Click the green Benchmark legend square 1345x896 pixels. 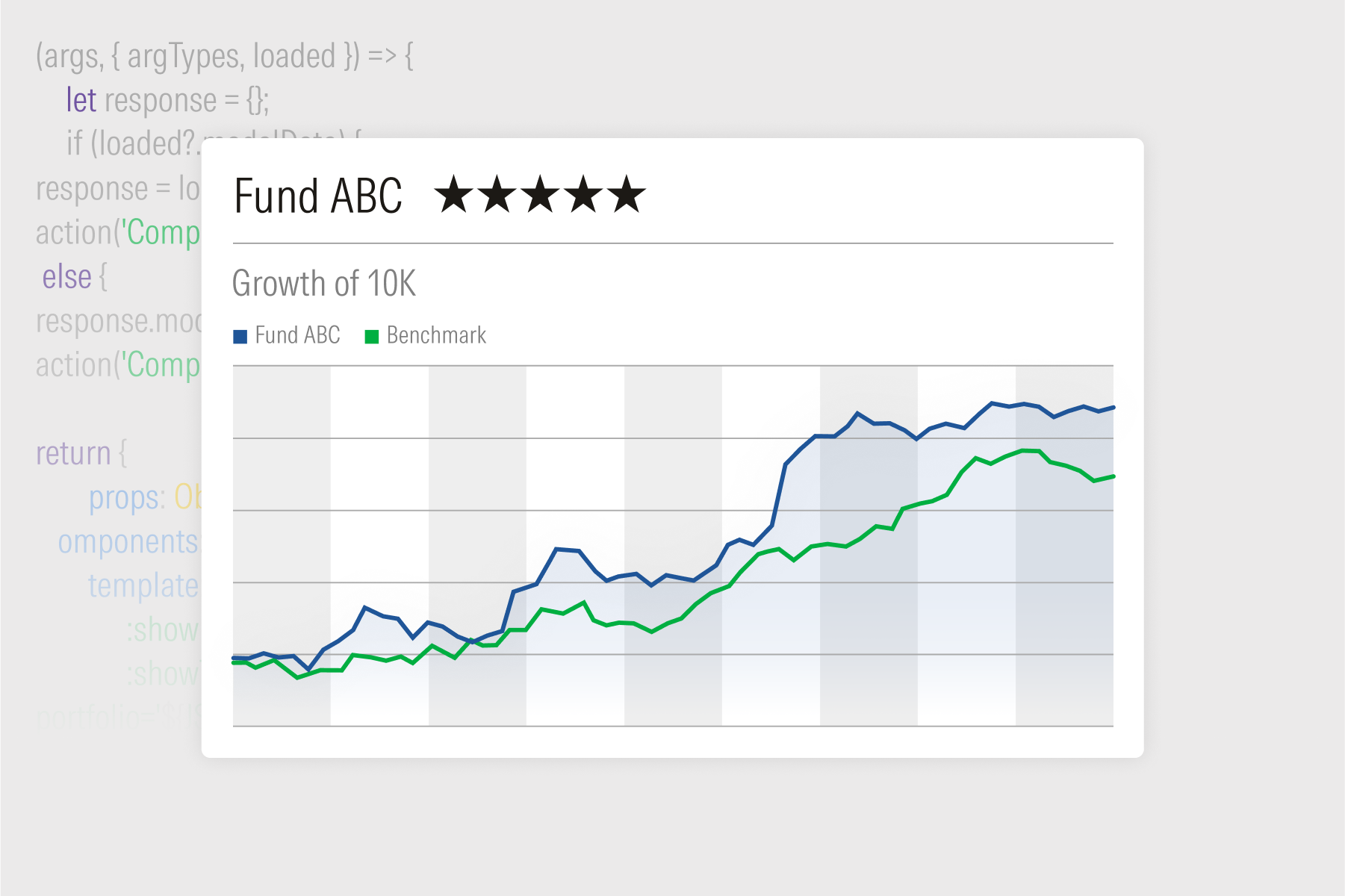tap(372, 337)
